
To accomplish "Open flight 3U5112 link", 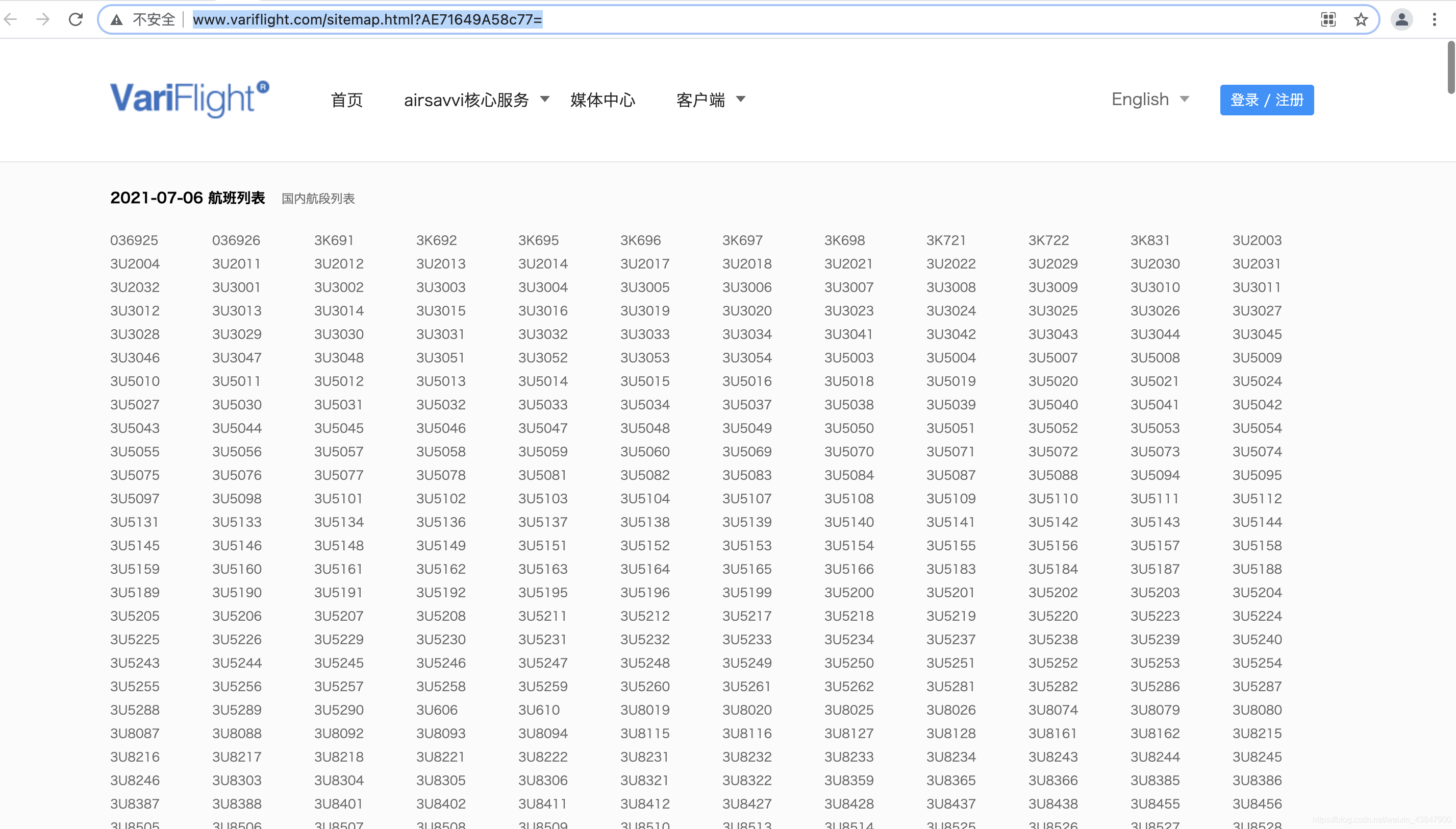I will tap(1257, 499).
